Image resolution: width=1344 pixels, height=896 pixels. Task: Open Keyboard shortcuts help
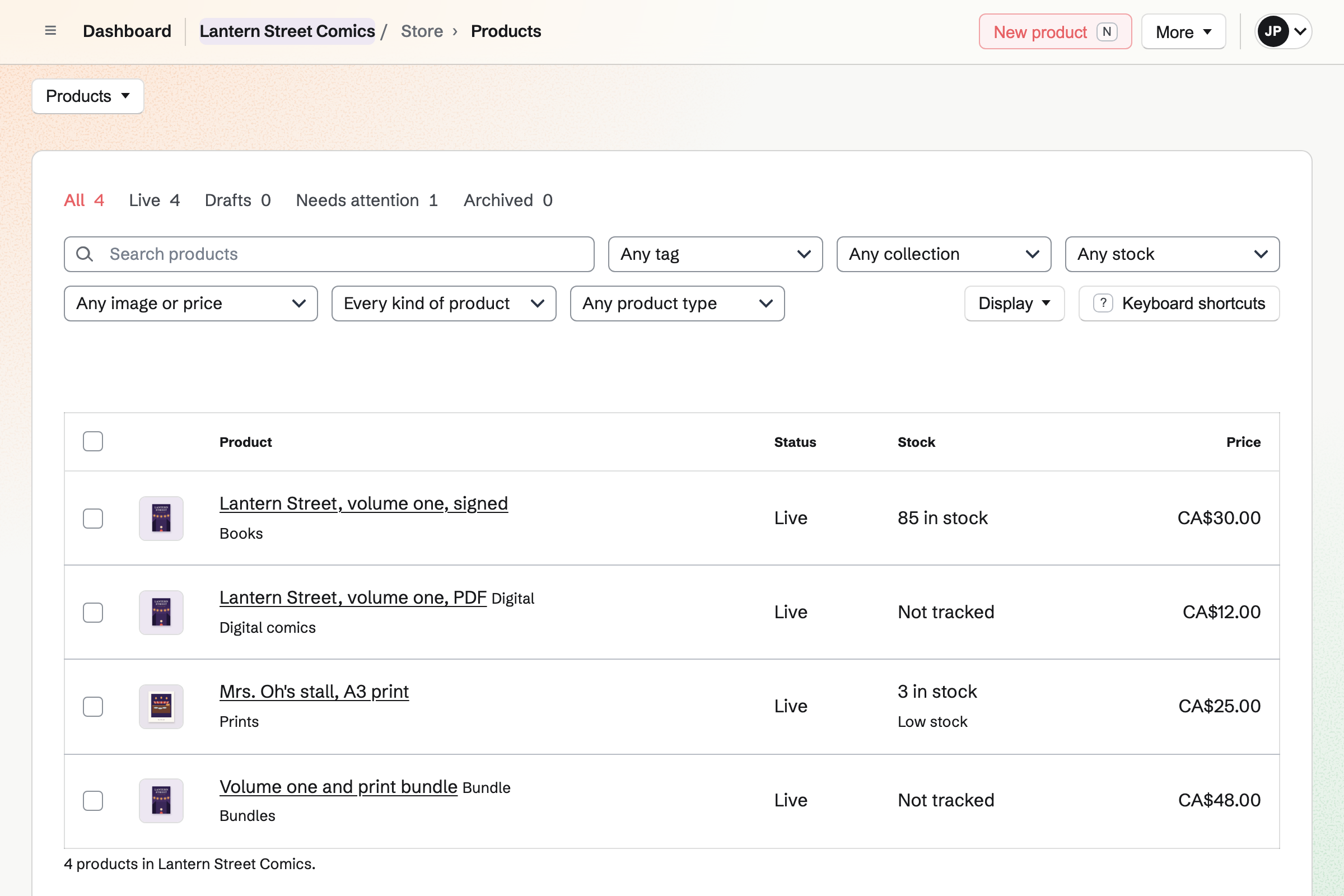pos(1179,304)
